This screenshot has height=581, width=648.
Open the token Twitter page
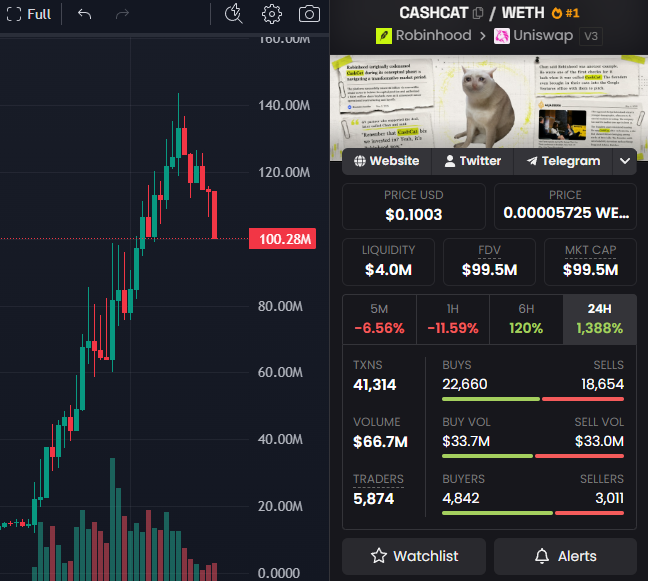(472, 161)
